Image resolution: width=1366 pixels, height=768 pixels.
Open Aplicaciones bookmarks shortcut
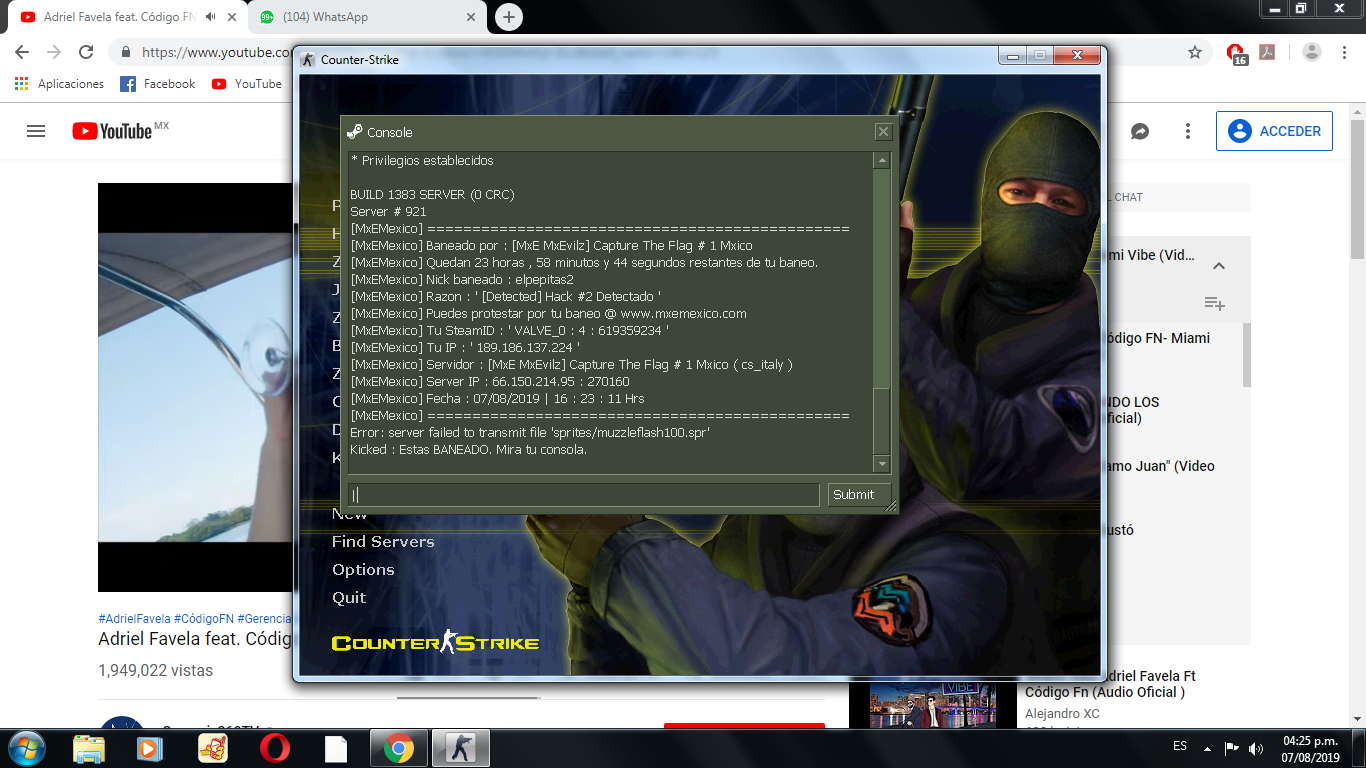click(x=60, y=84)
